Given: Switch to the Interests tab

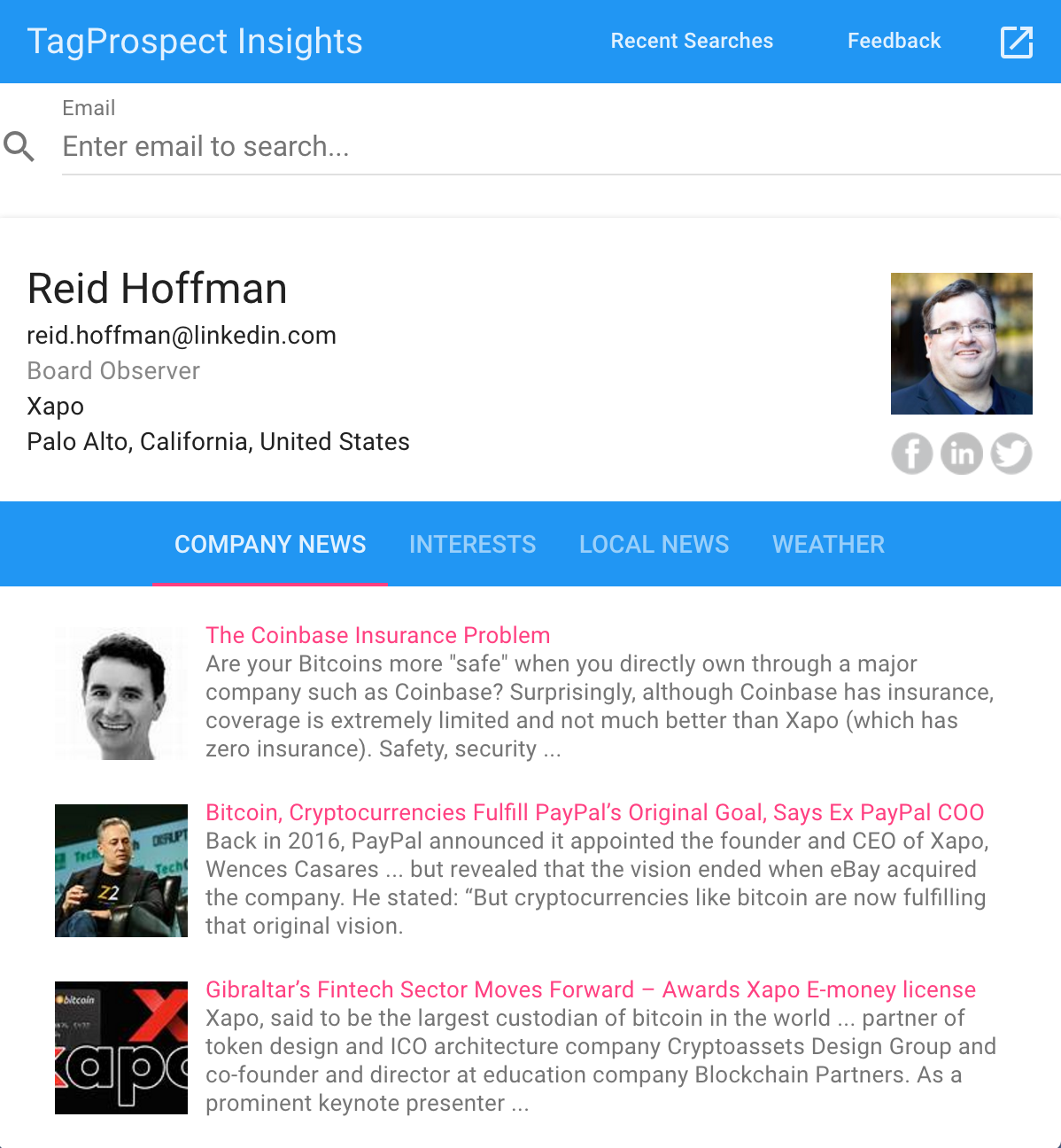Looking at the screenshot, I should coord(473,544).
